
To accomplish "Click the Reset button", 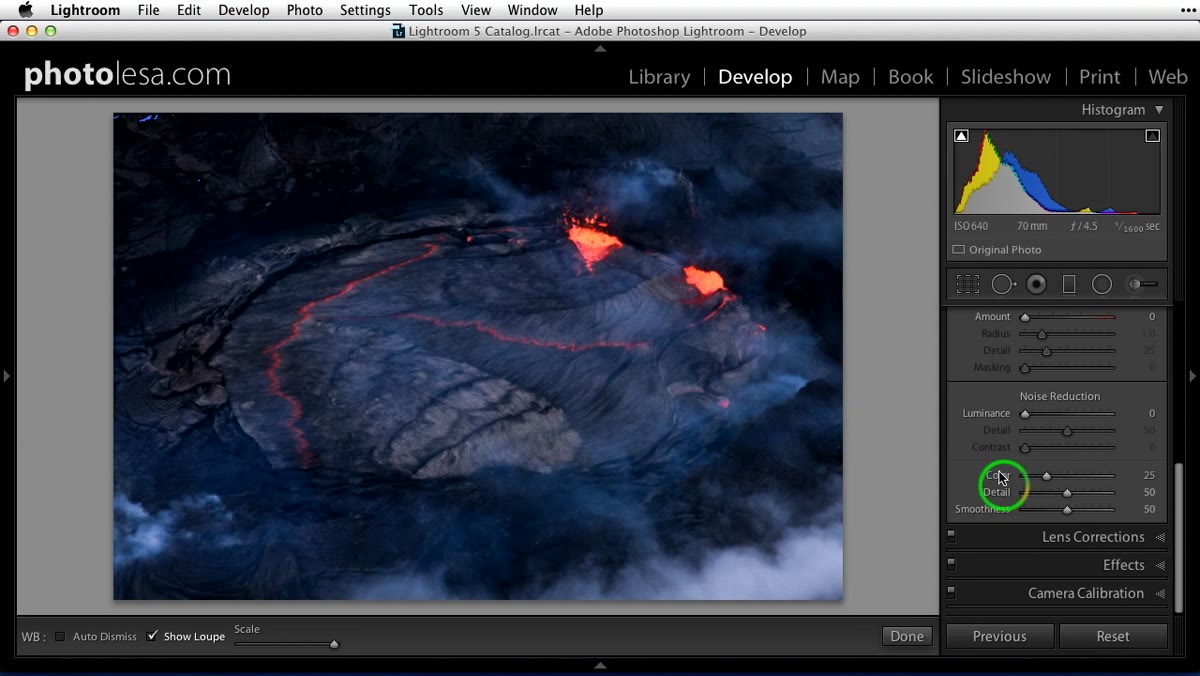I will 1113,636.
